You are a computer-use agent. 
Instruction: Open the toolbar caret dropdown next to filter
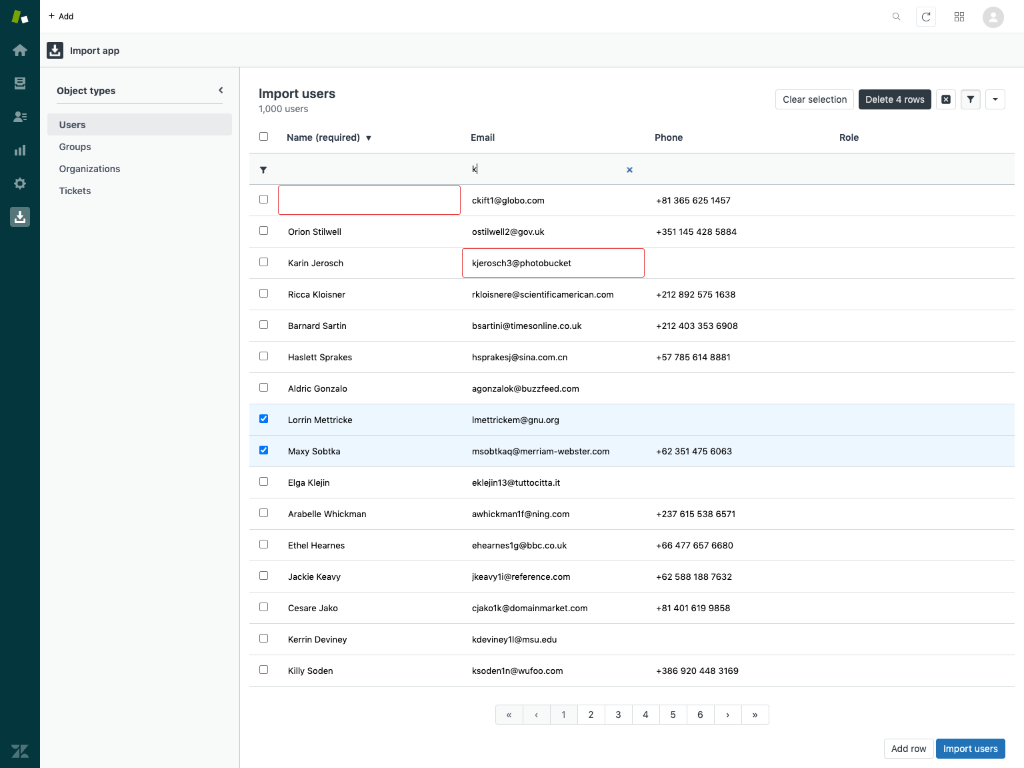tap(996, 99)
